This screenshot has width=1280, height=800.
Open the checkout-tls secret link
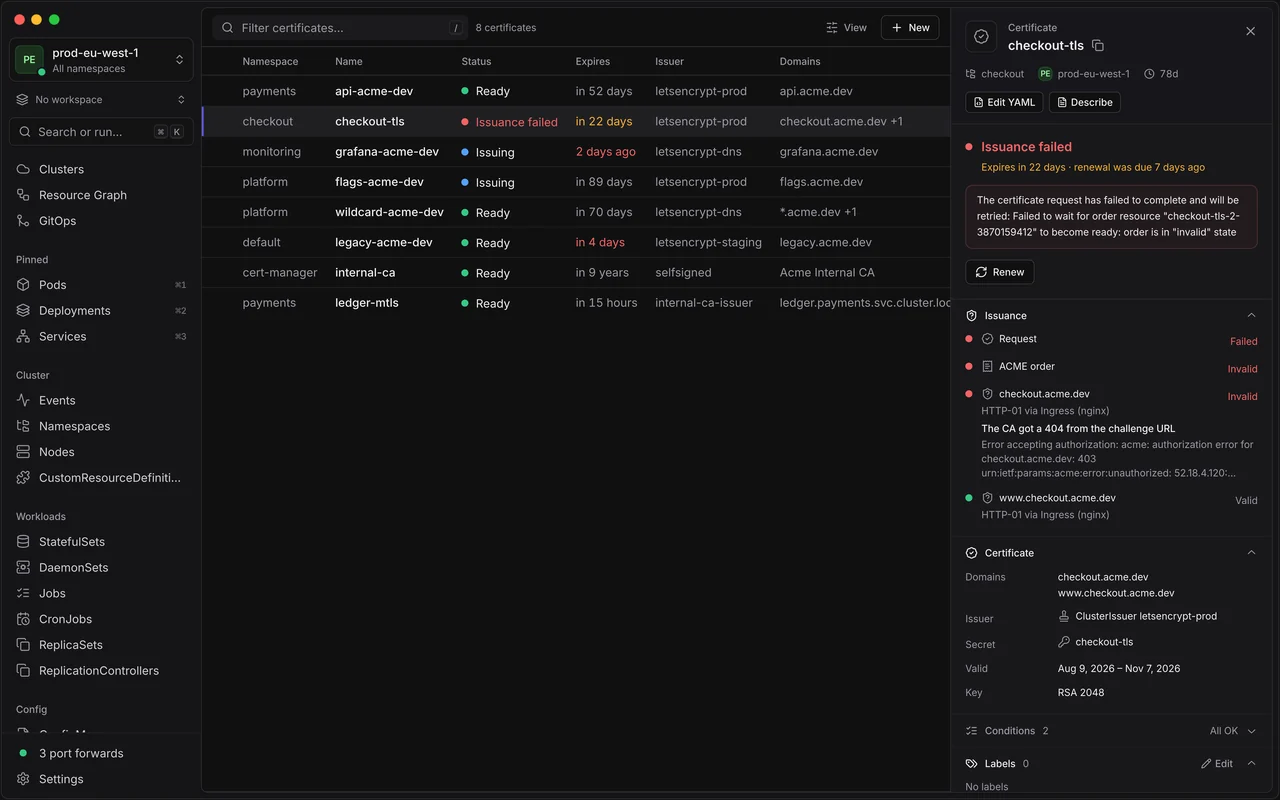coord(1096,642)
